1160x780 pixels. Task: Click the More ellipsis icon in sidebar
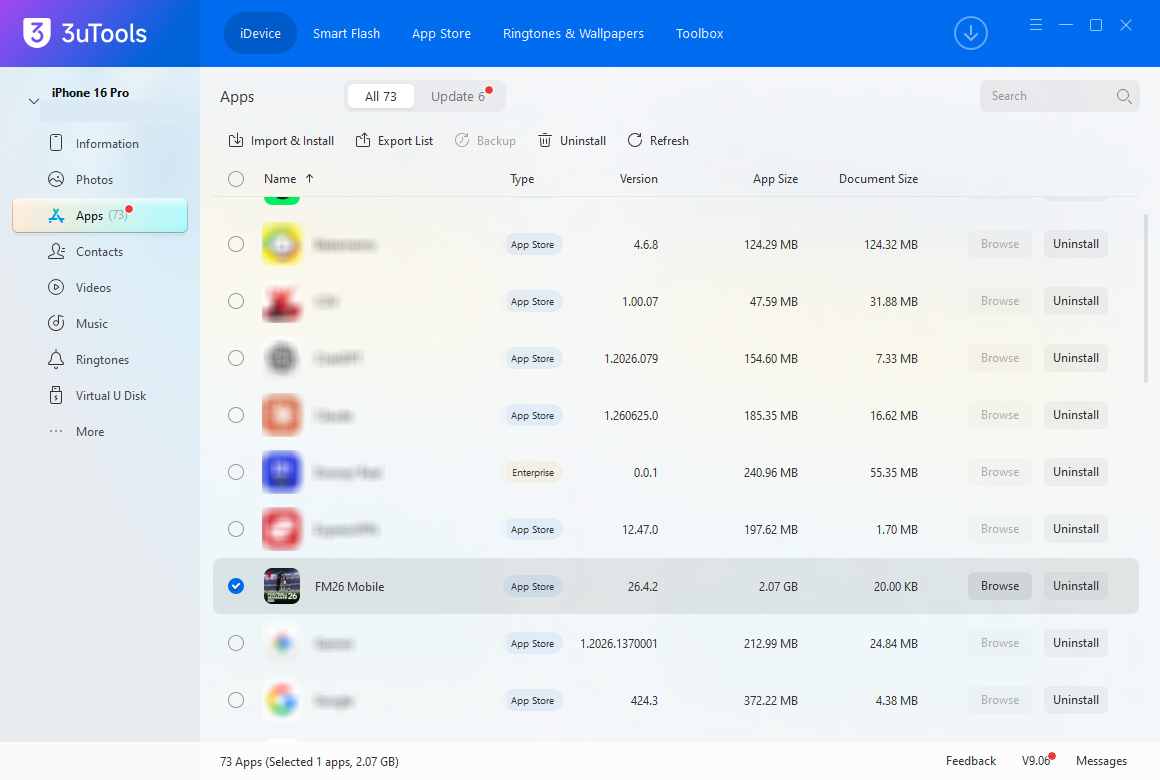pos(56,431)
